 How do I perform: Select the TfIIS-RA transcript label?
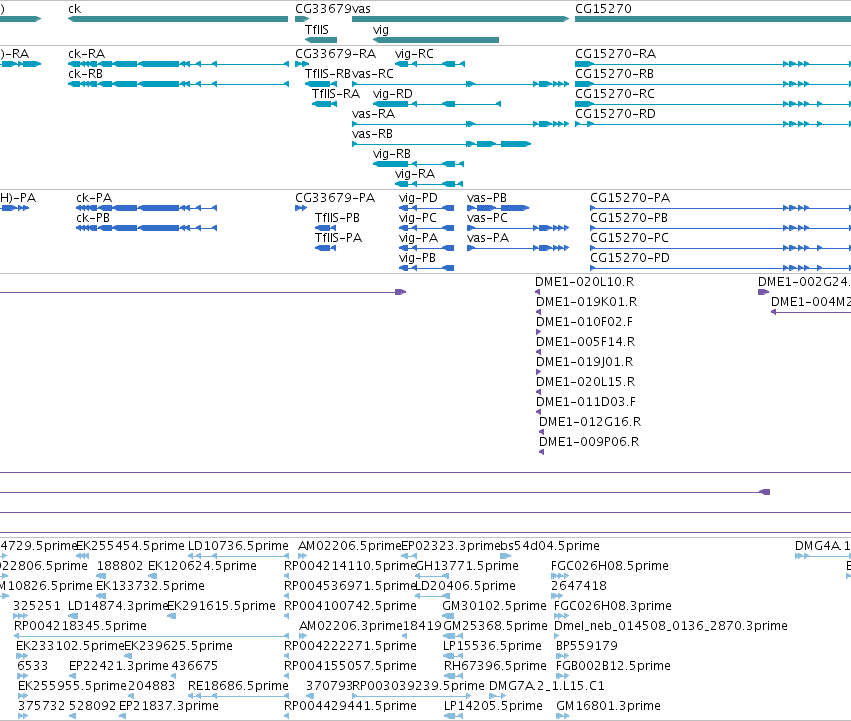(336, 94)
